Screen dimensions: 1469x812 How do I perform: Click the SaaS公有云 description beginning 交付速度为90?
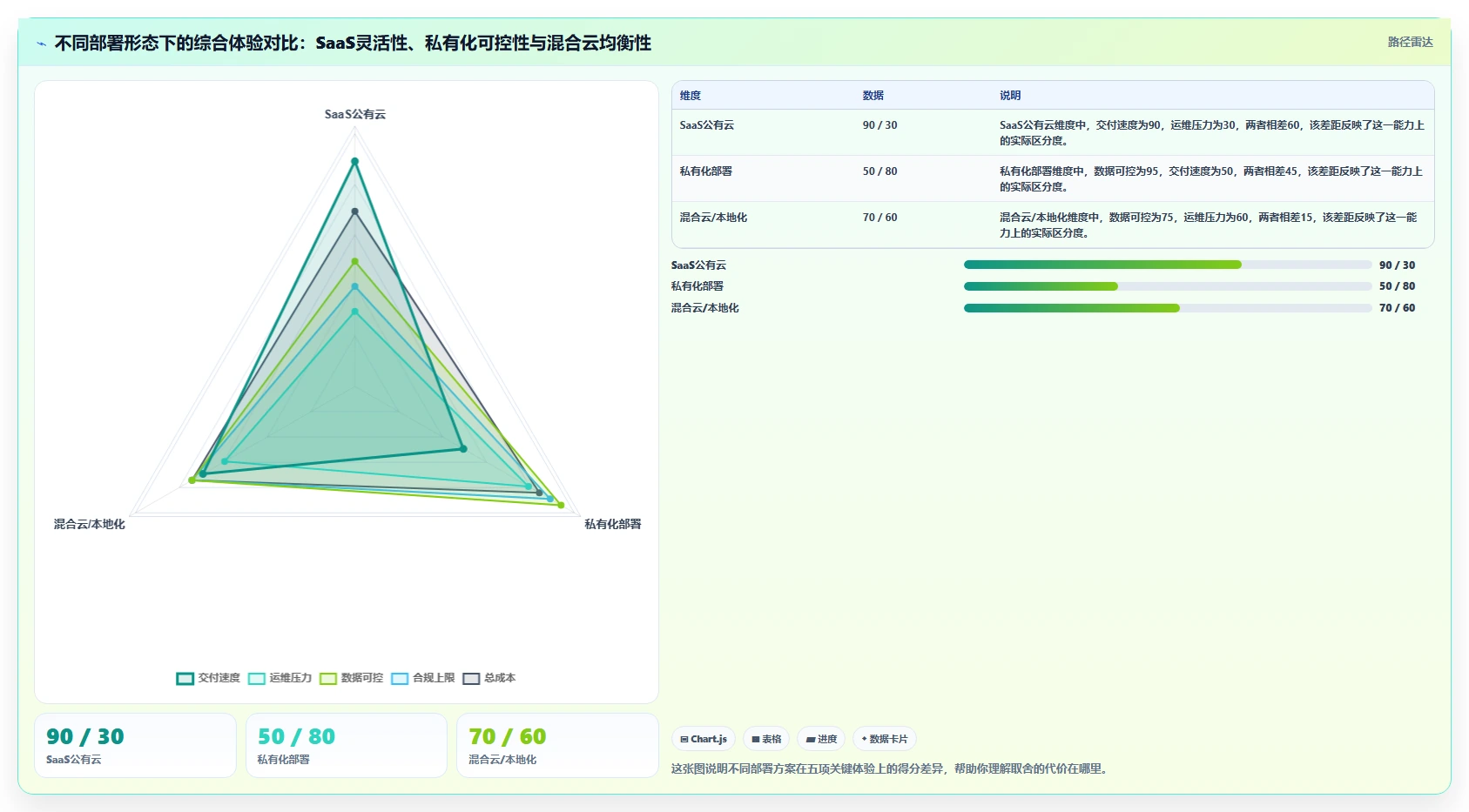tap(1212, 133)
